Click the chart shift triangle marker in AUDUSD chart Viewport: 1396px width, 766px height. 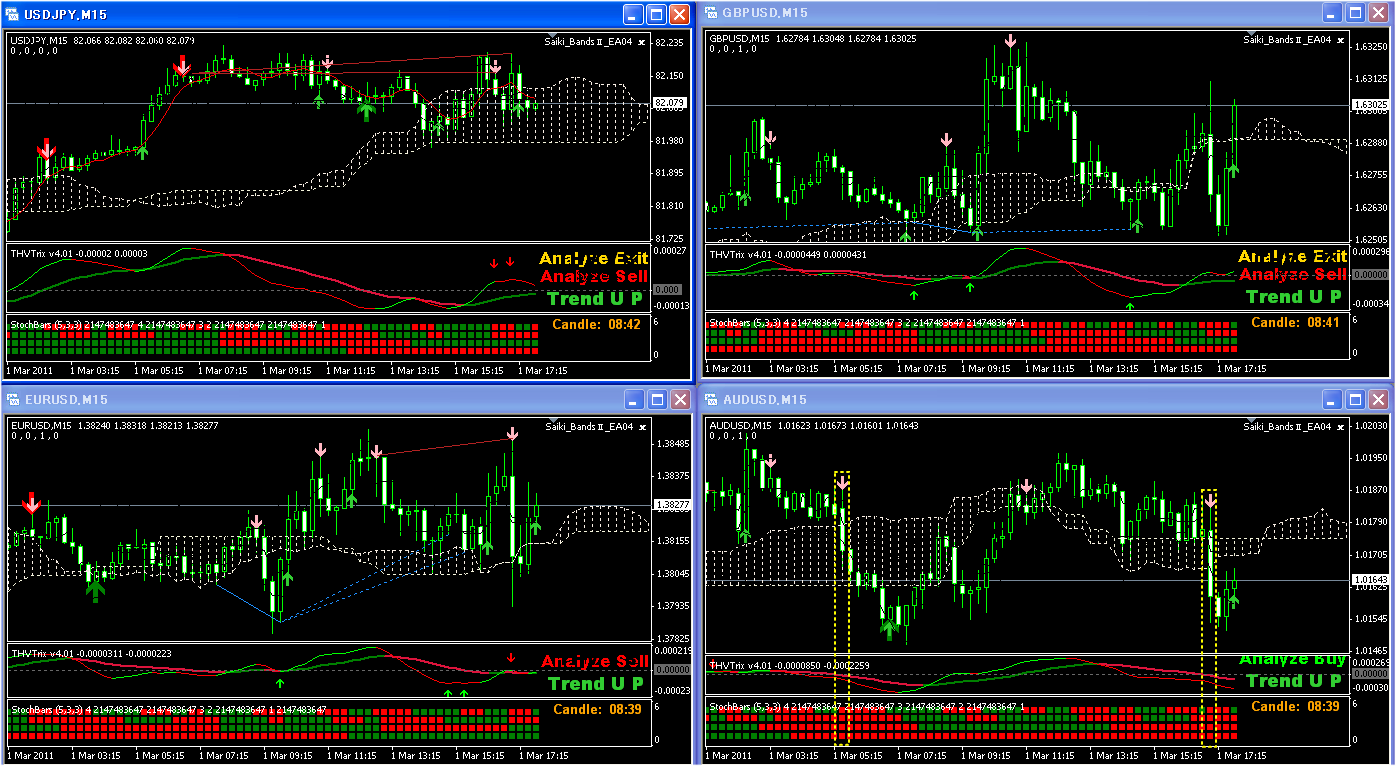[1251, 418]
